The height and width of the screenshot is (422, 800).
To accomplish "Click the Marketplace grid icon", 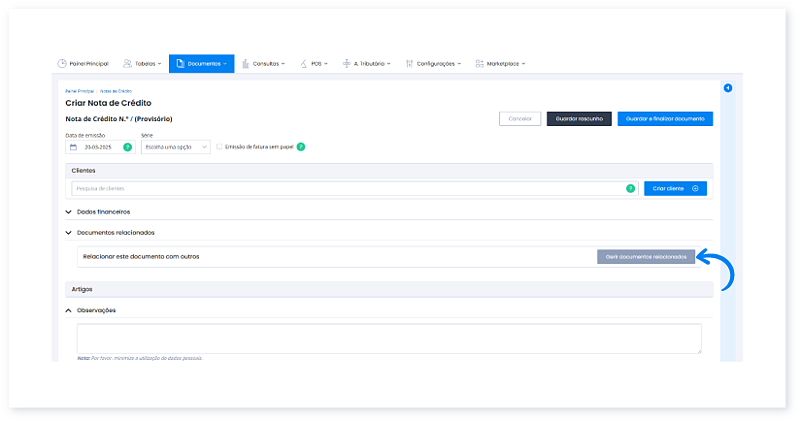I will [x=481, y=63].
